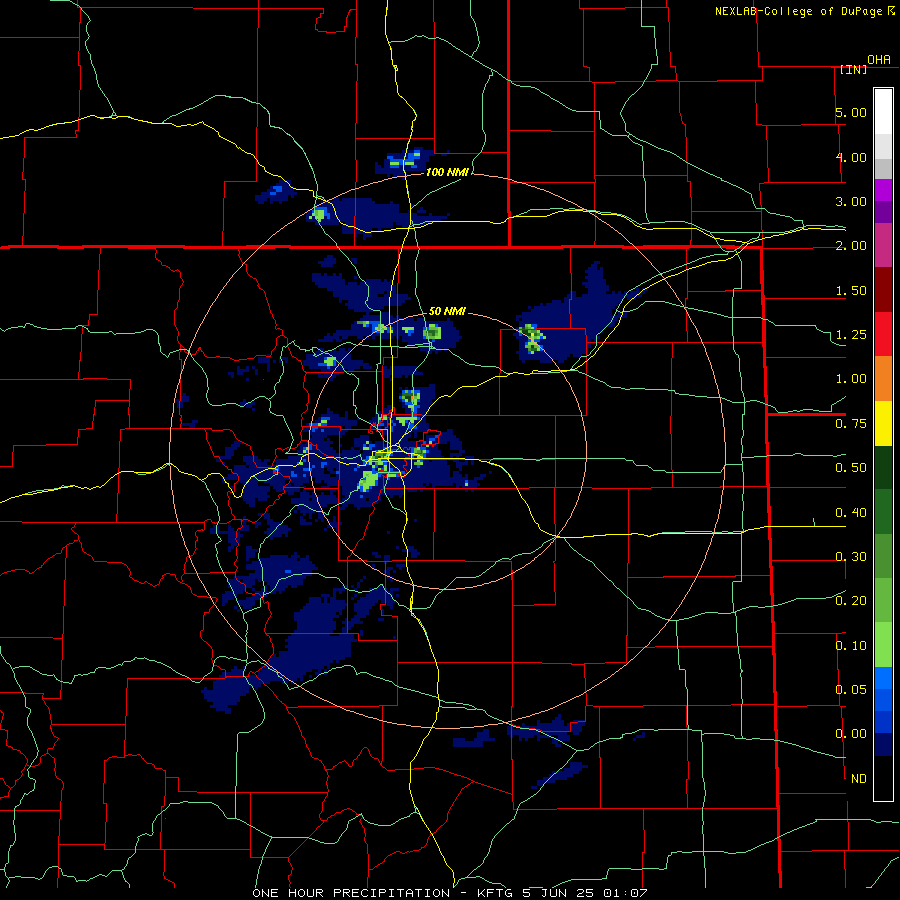Select the white swatch at legend top
This screenshot has height=900, width=900.
click(883, 112)
